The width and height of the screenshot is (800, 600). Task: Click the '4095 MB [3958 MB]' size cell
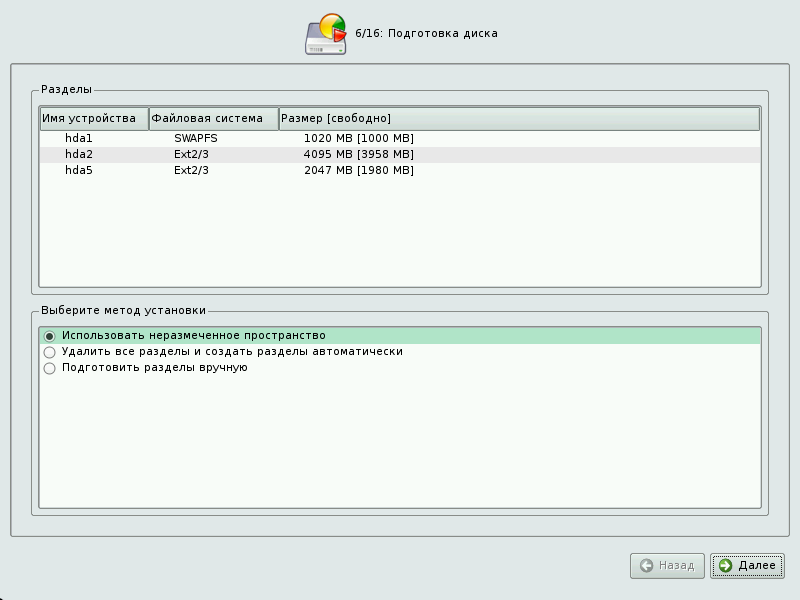(358, 155)
